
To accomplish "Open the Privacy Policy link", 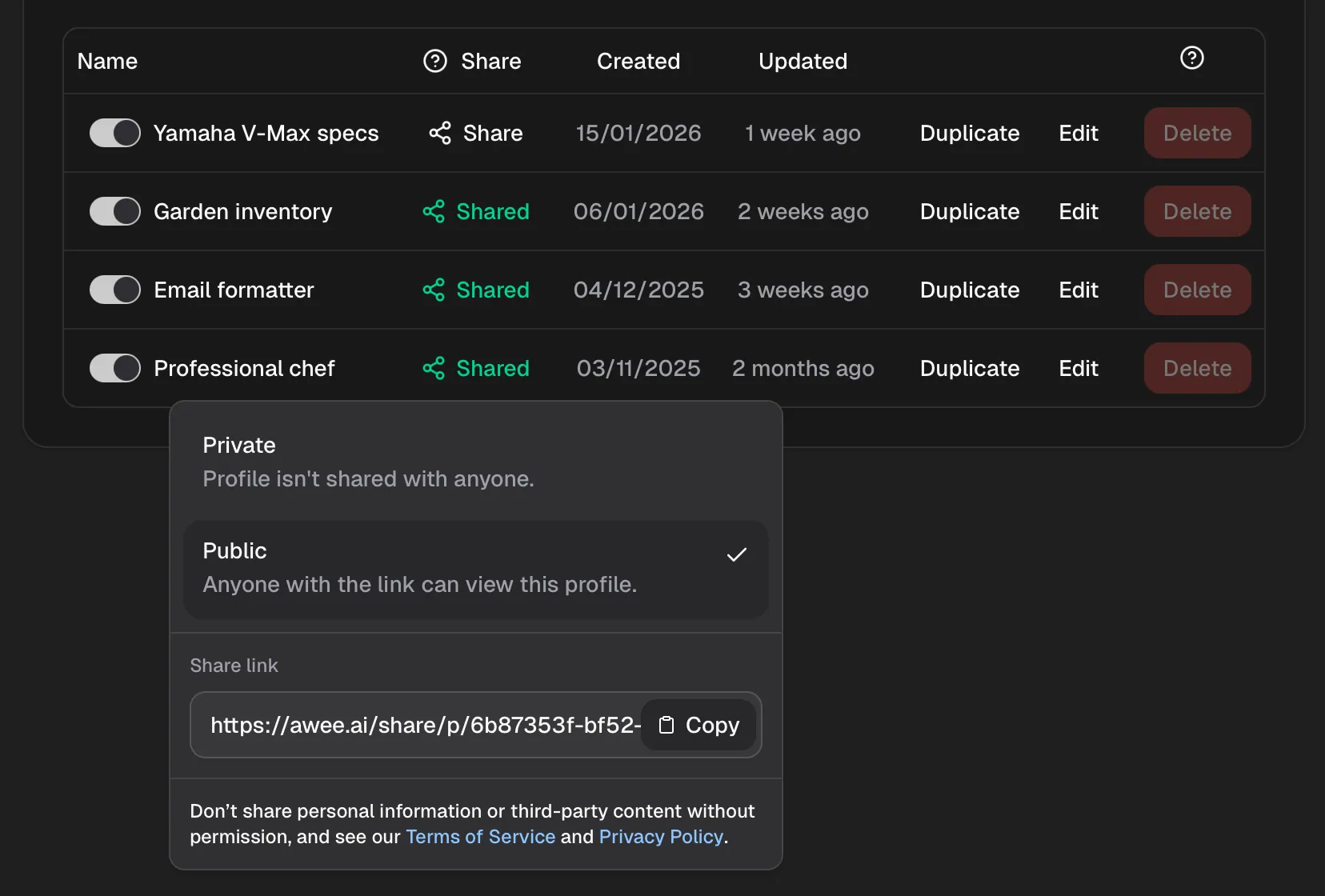I will 661,837.
